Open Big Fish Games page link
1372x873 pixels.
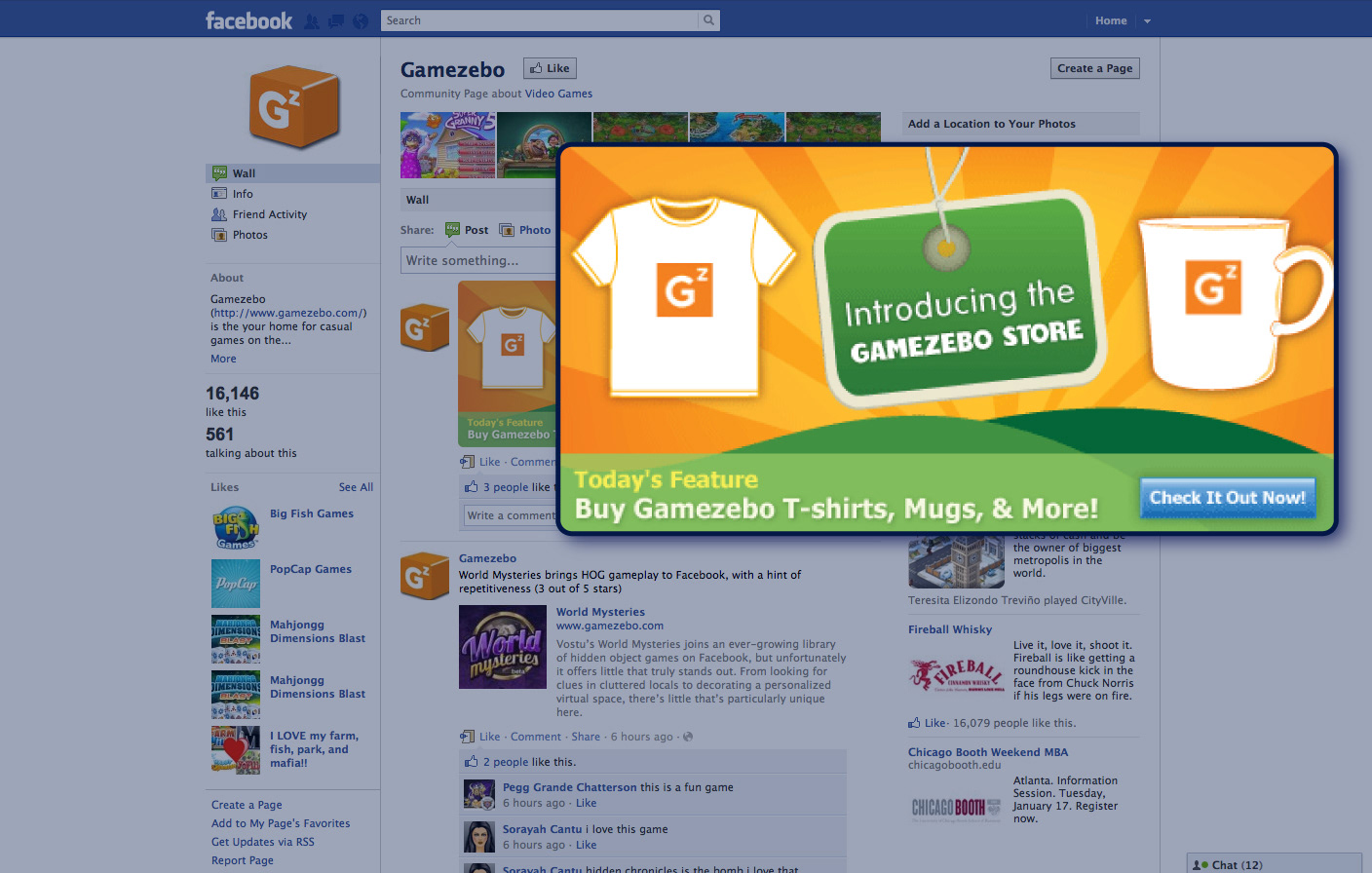pos(312,513)
